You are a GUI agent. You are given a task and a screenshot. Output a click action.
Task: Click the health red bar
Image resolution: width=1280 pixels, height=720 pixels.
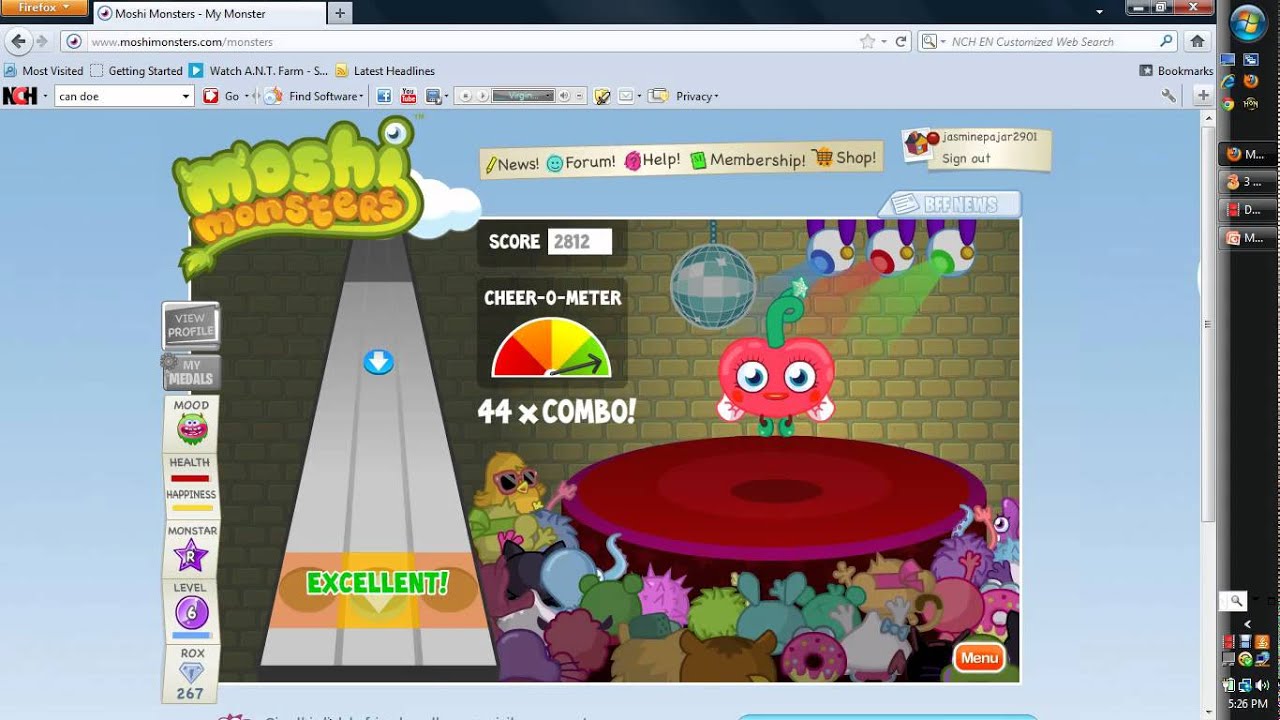190,478
